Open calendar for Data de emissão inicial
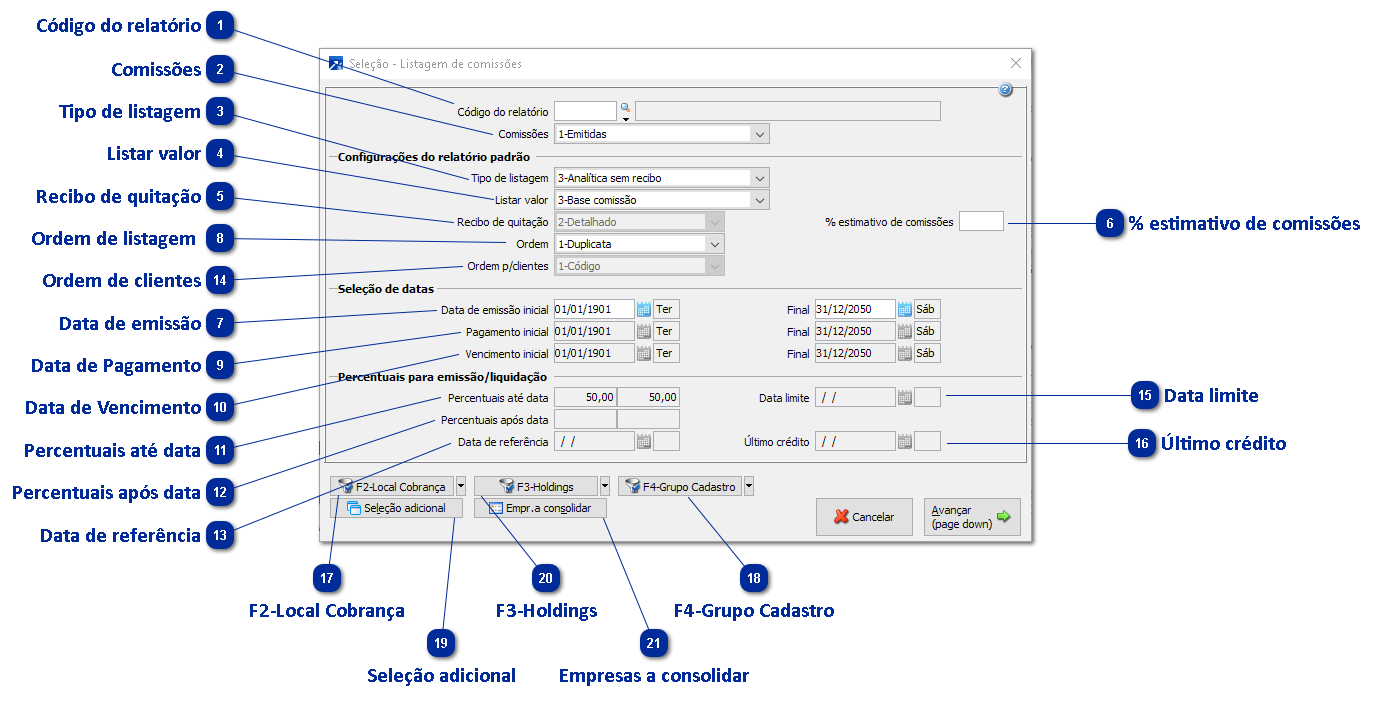 644,309
